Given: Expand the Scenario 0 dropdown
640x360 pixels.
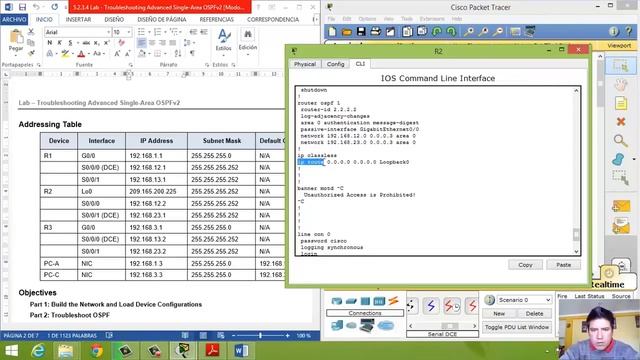Looking at the screenshot, I should pos(548,300).
